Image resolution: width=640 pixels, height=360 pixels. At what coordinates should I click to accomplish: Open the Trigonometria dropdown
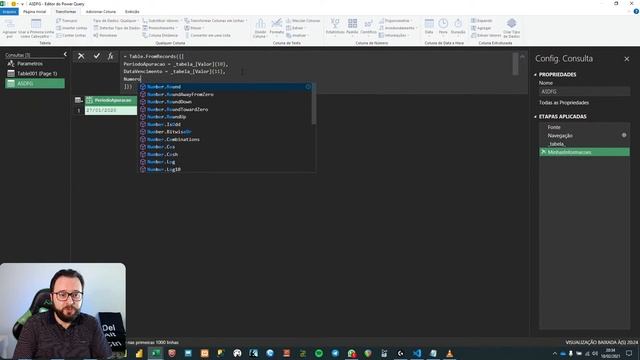click(396, 20)
